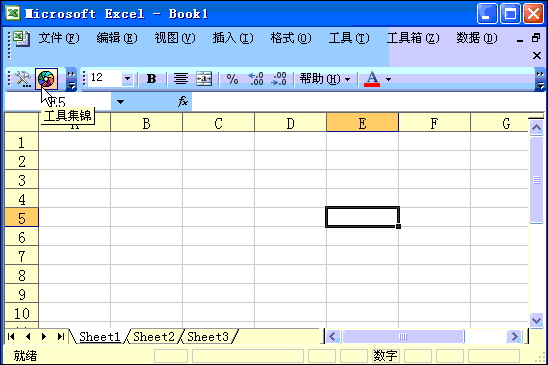The width and height of the screenshot is (548, 365).
Task: Toggle Bold formatting button
Action: click(x=151, y=79)
